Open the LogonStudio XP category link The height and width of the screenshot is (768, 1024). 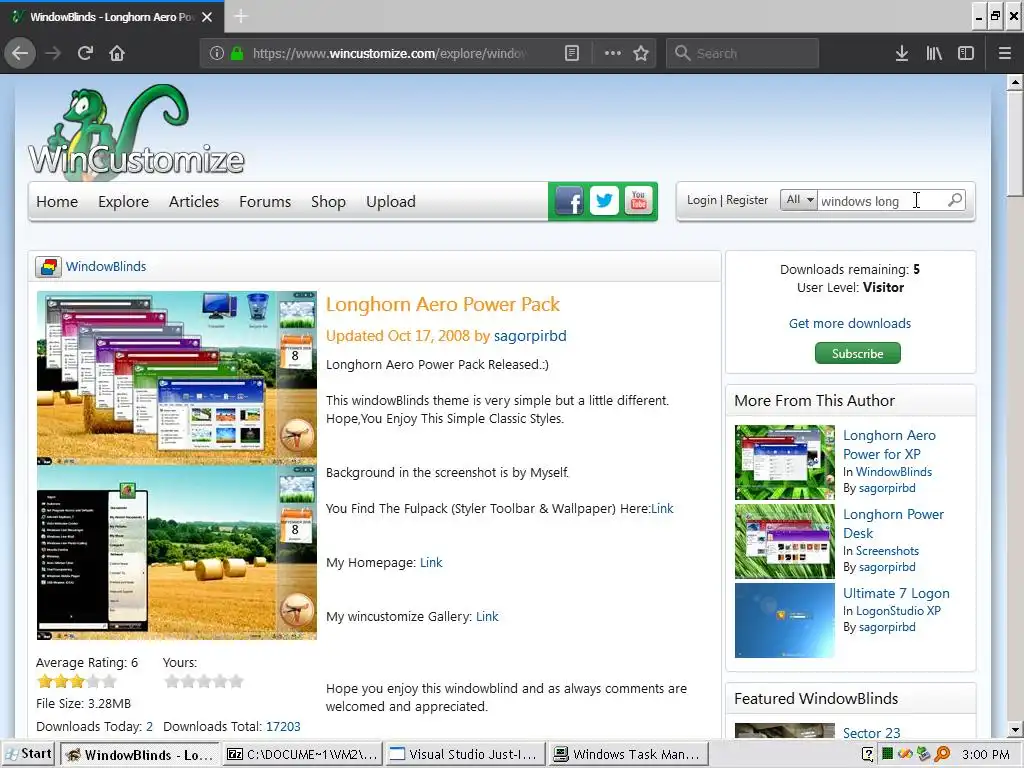click(898, 611)
